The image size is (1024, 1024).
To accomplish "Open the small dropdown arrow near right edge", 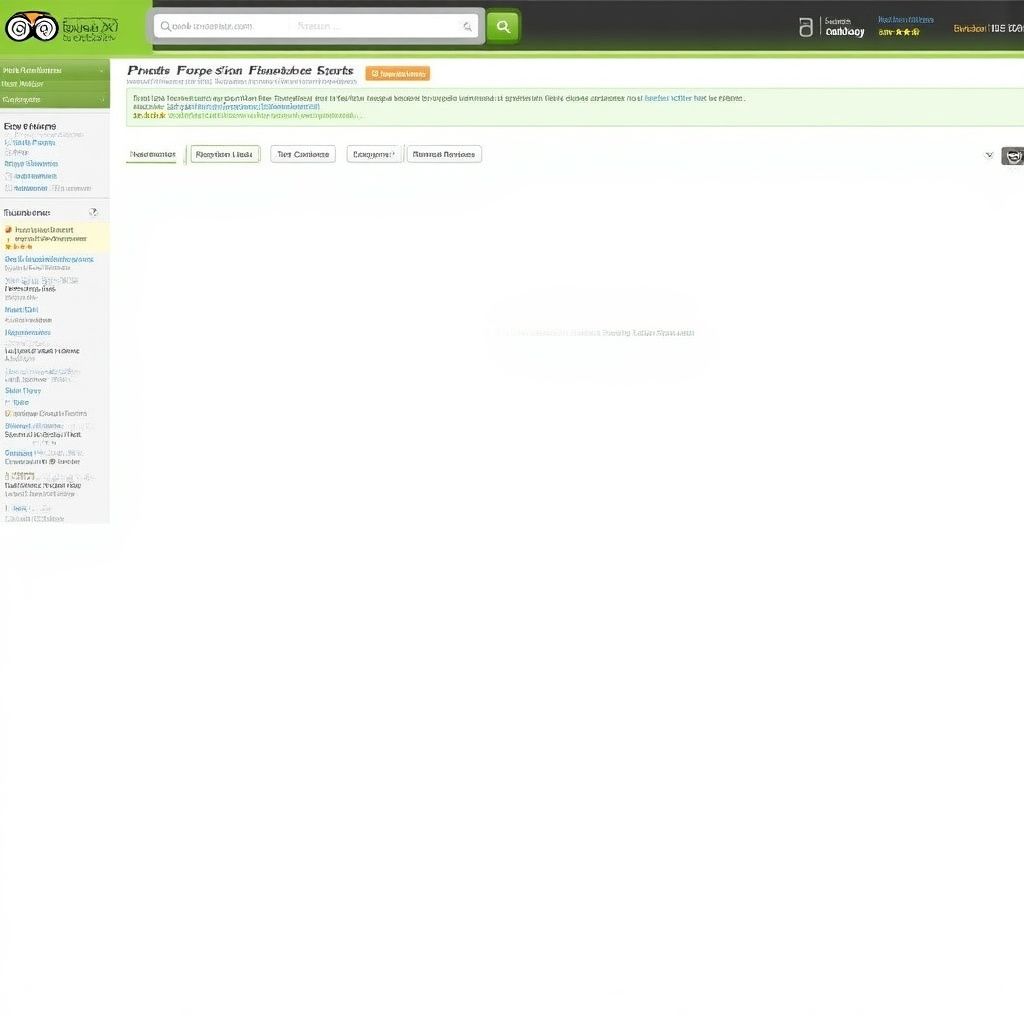I will click(x=989, y=155).
